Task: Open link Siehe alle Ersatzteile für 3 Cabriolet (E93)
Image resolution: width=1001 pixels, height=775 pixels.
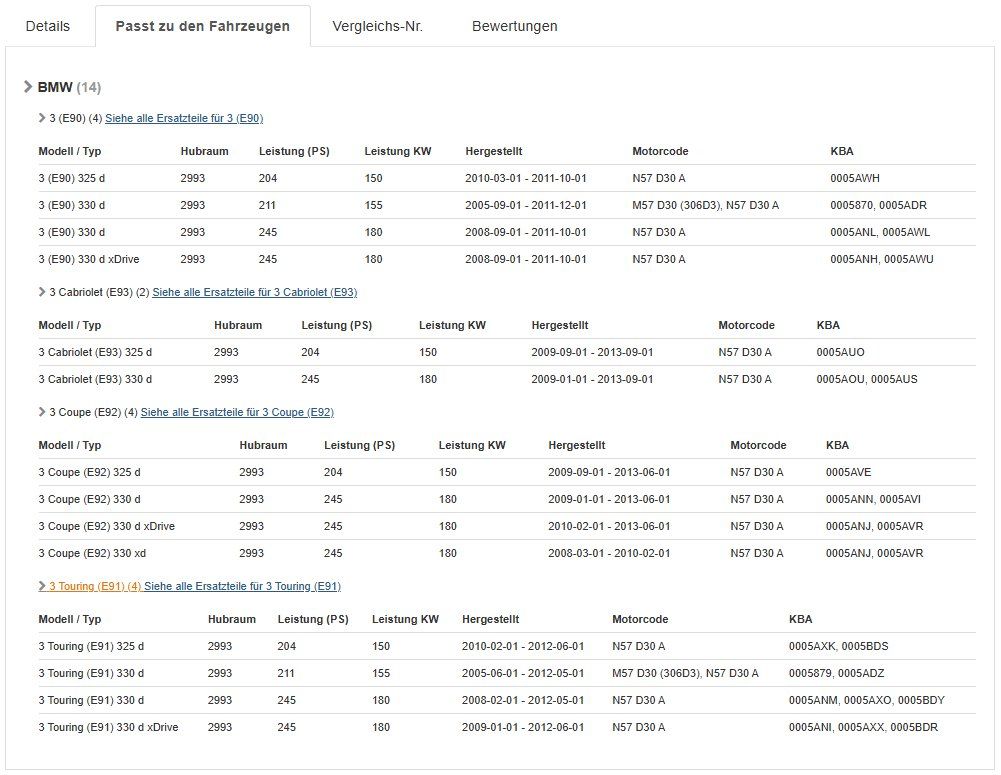Action: 255,292
